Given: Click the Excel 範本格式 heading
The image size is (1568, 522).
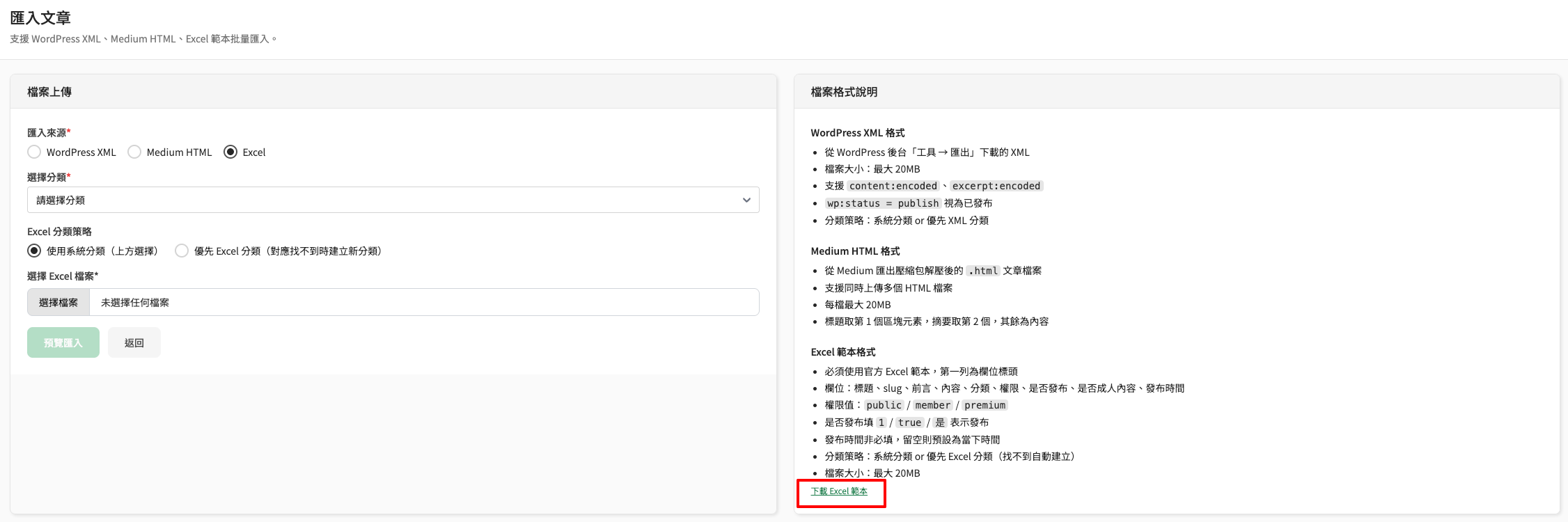Looking at the screenshot, I should (843, 352).
